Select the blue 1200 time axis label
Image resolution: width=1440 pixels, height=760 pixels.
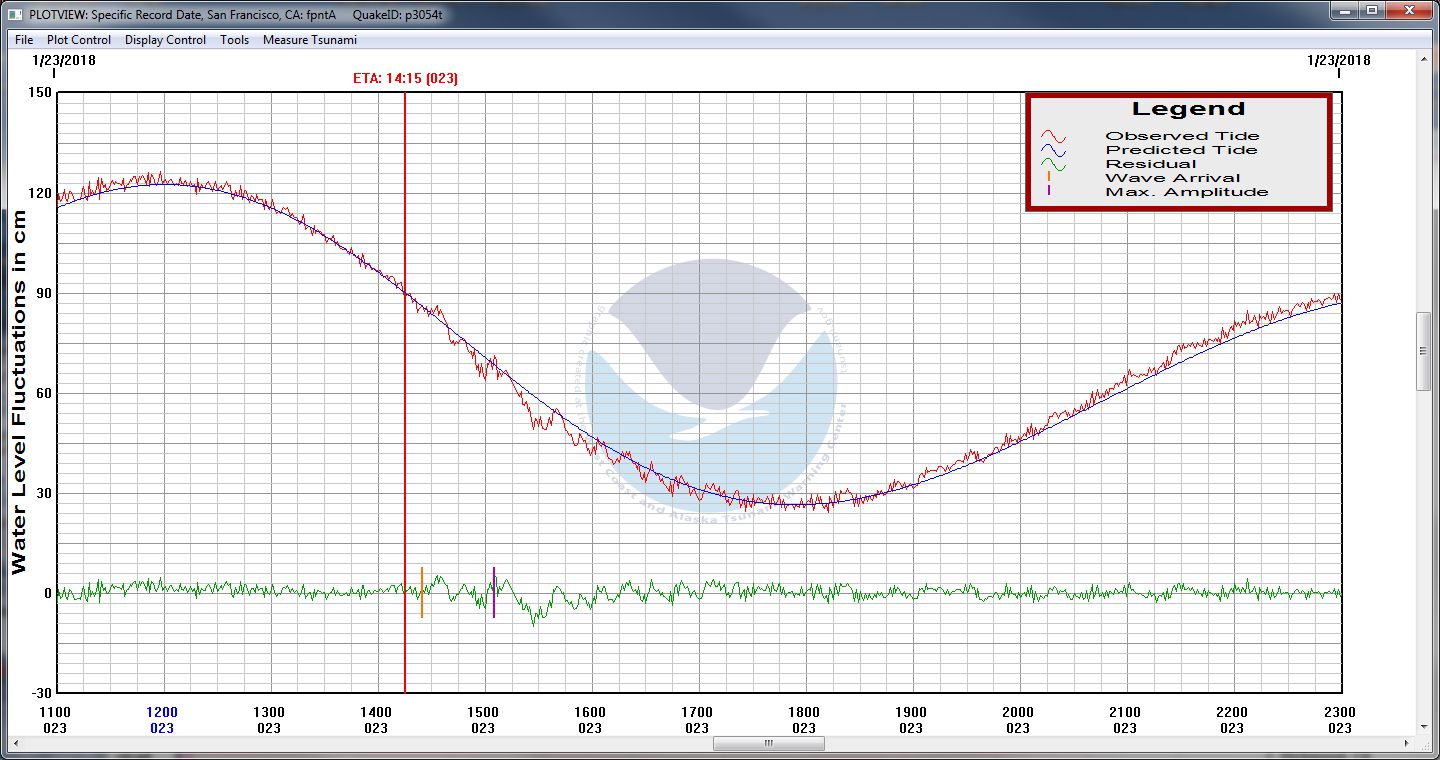click(x=162, y=713)
